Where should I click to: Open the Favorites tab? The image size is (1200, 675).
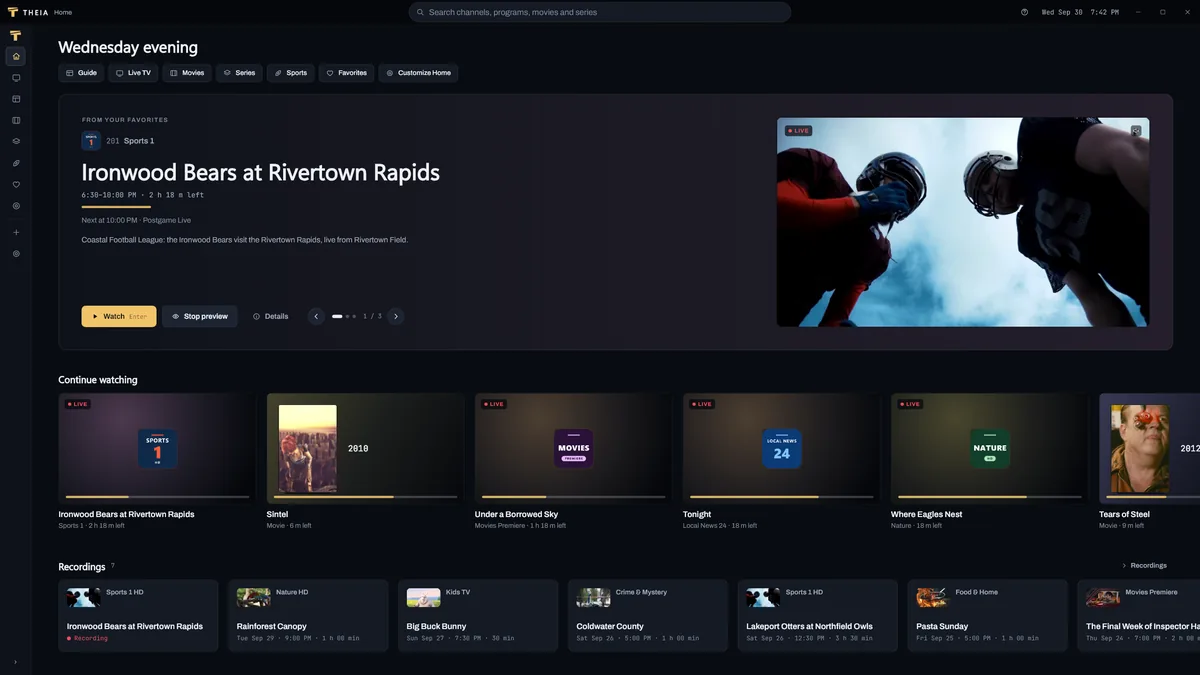[x=347, y=73]
